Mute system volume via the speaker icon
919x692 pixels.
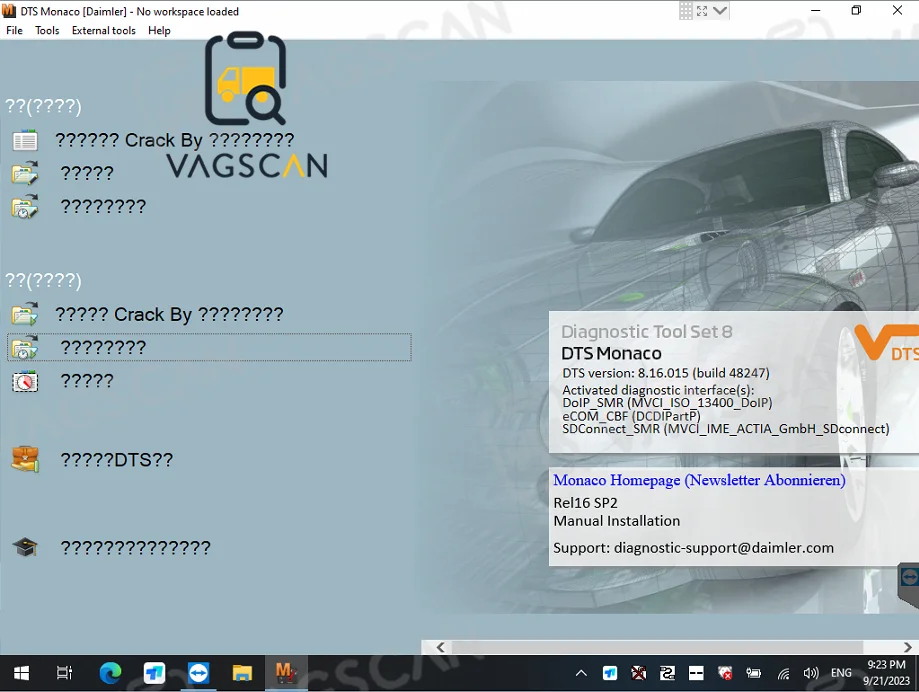811,672
